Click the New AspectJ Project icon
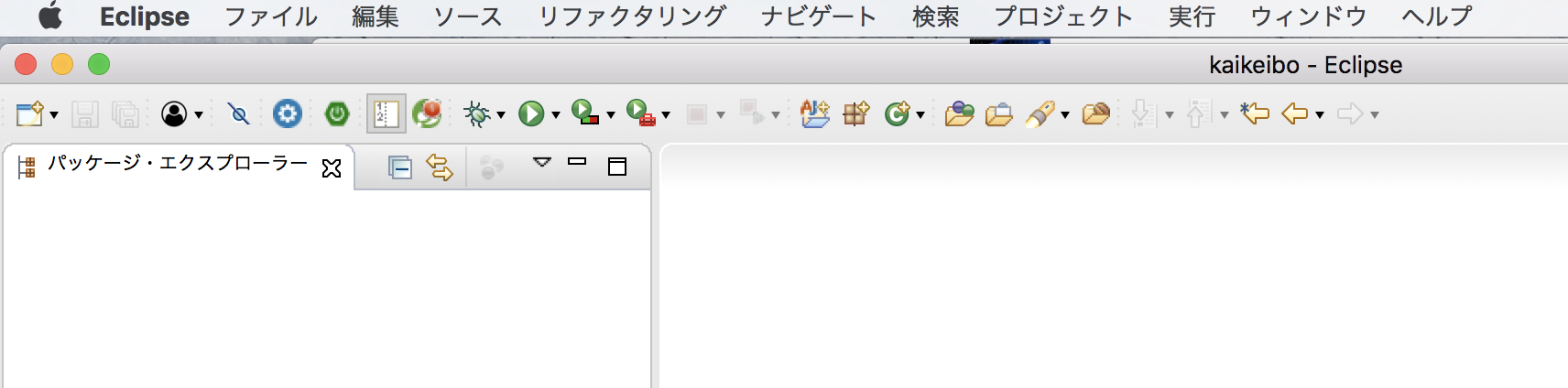 click(814, 113)
